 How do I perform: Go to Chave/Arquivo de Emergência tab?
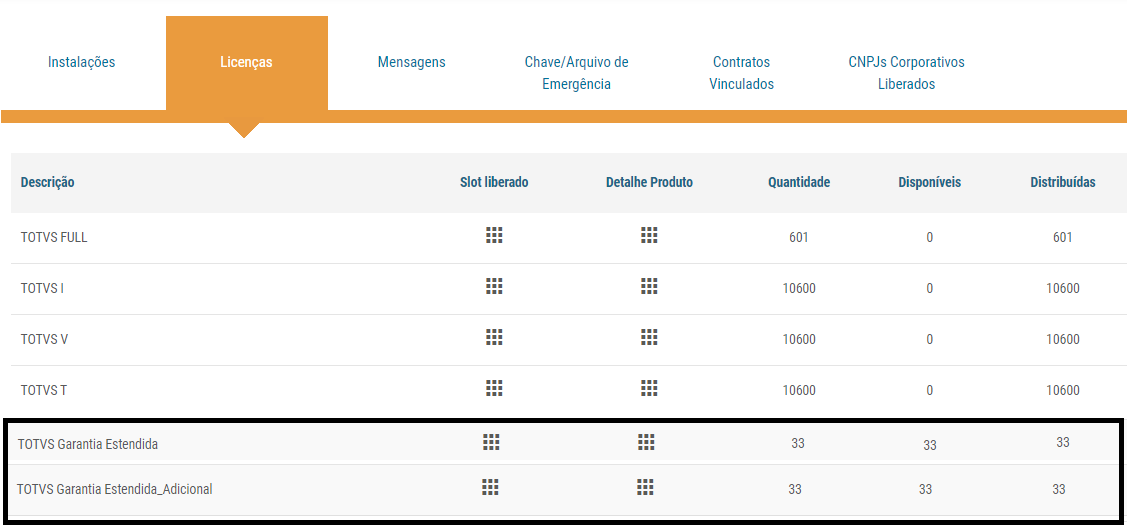click(576, 73)
